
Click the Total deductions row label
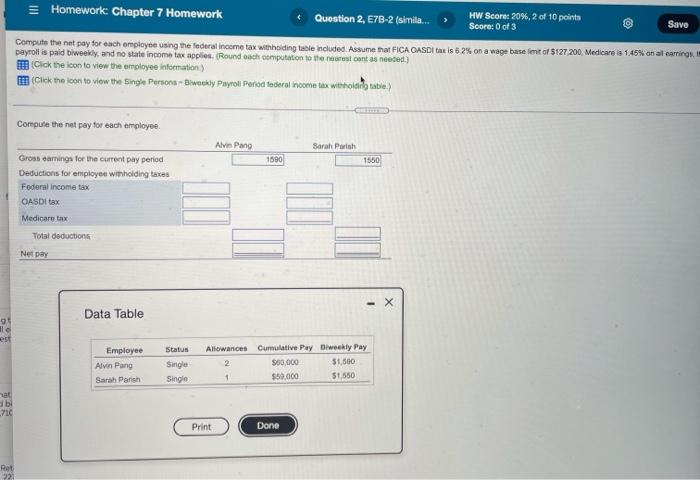pyautogui.click(x=61, y=236)
